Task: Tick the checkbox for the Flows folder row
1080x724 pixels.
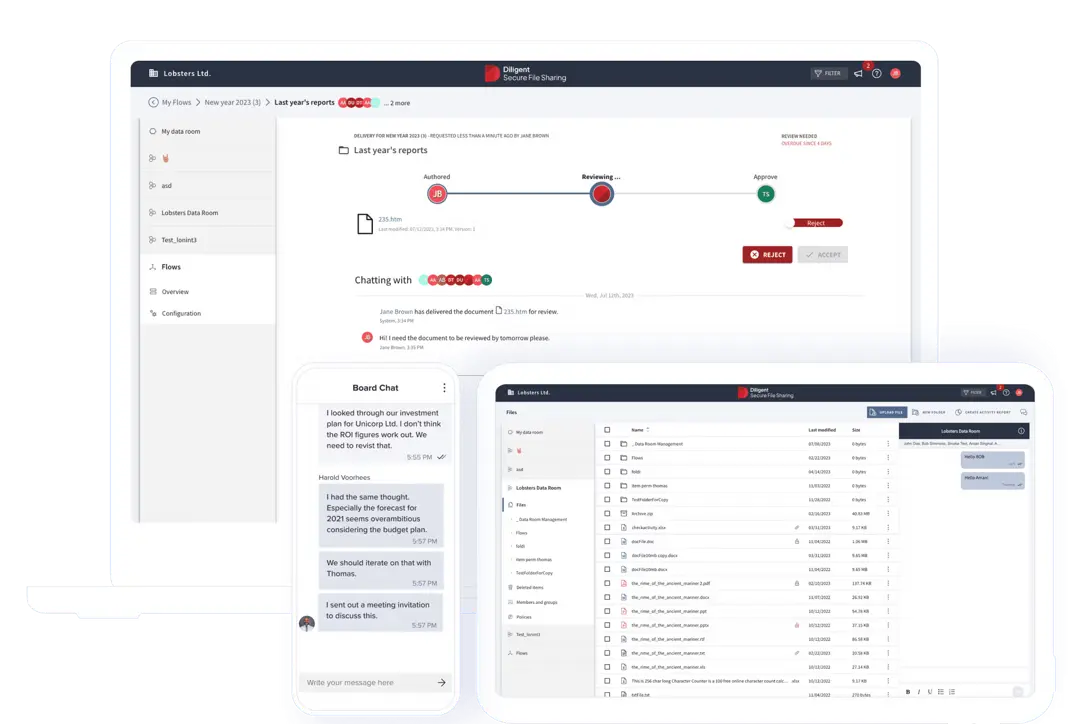Action: [607, 457]
